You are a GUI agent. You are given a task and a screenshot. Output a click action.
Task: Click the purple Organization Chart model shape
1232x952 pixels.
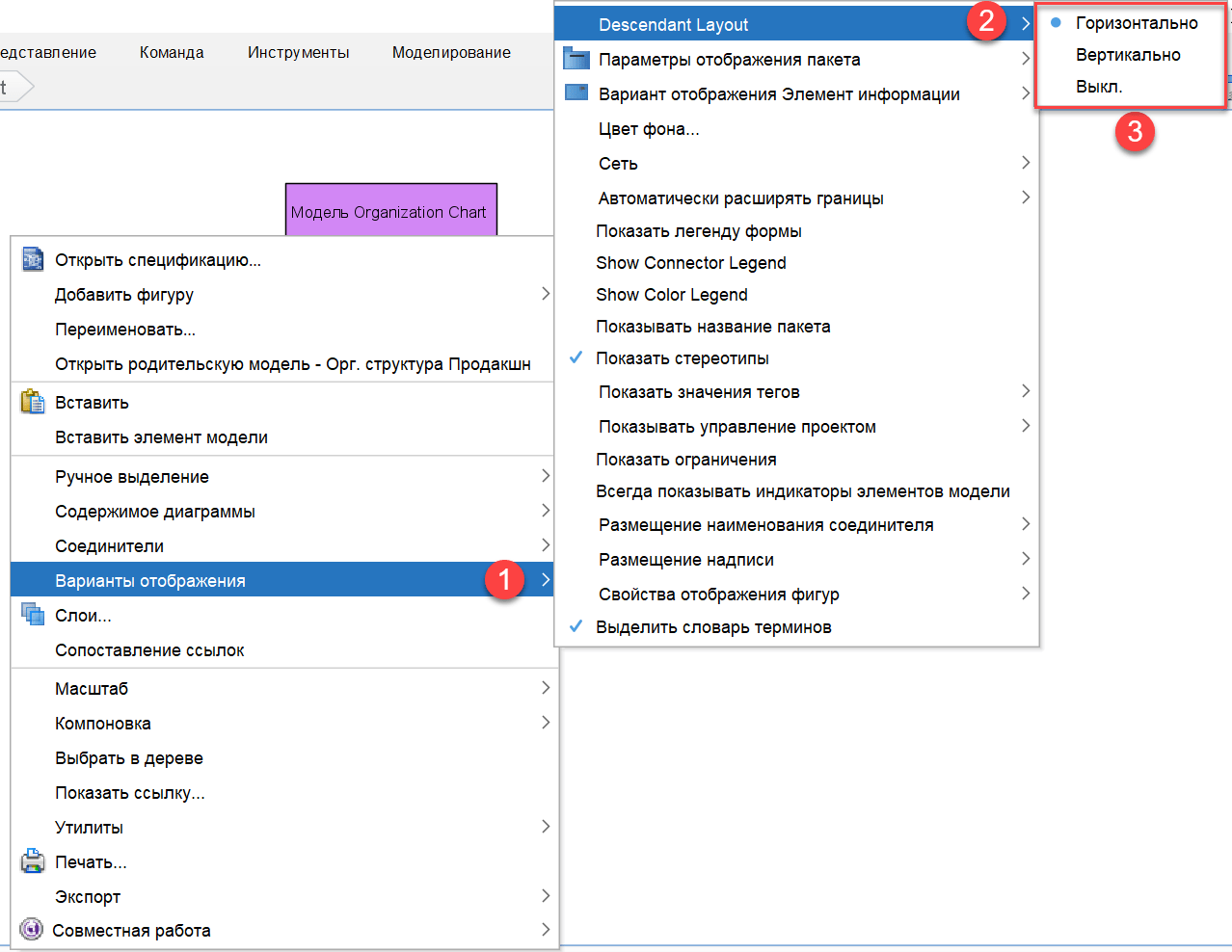click(390, 208)
